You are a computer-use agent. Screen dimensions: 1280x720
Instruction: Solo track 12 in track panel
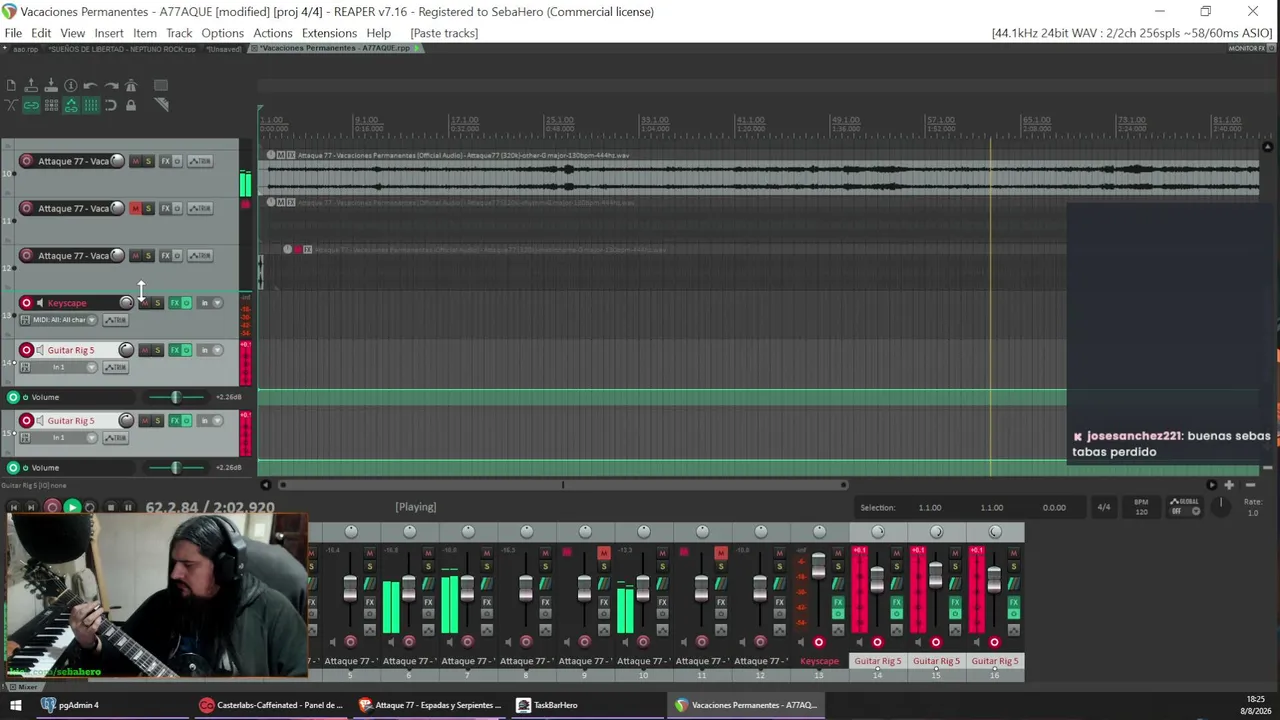pyautogui.click(x=149, y=255)
